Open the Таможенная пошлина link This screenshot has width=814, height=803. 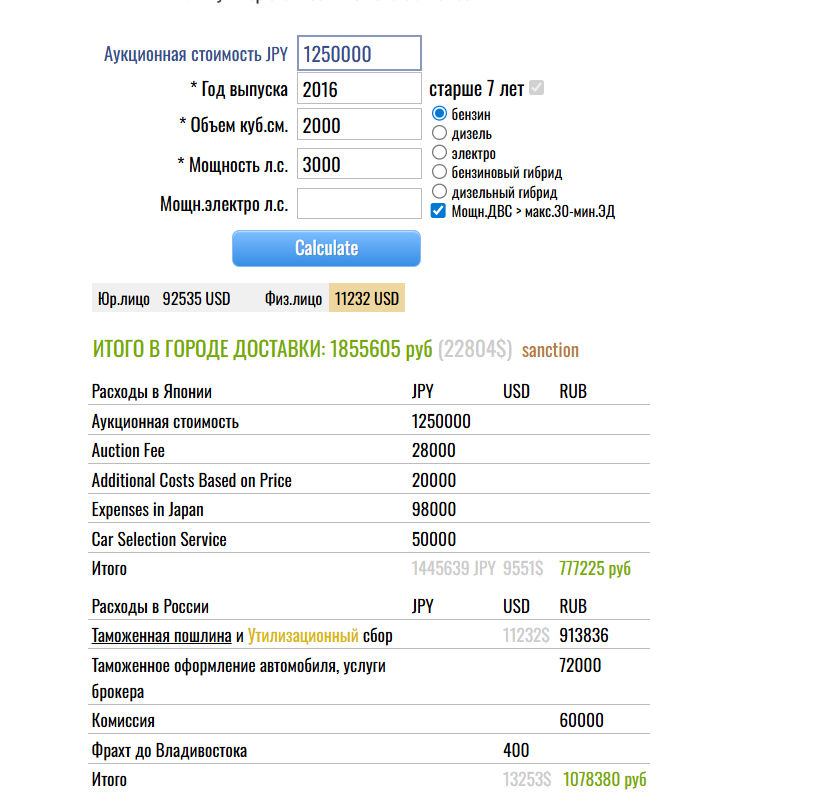(x=161, y=636)
